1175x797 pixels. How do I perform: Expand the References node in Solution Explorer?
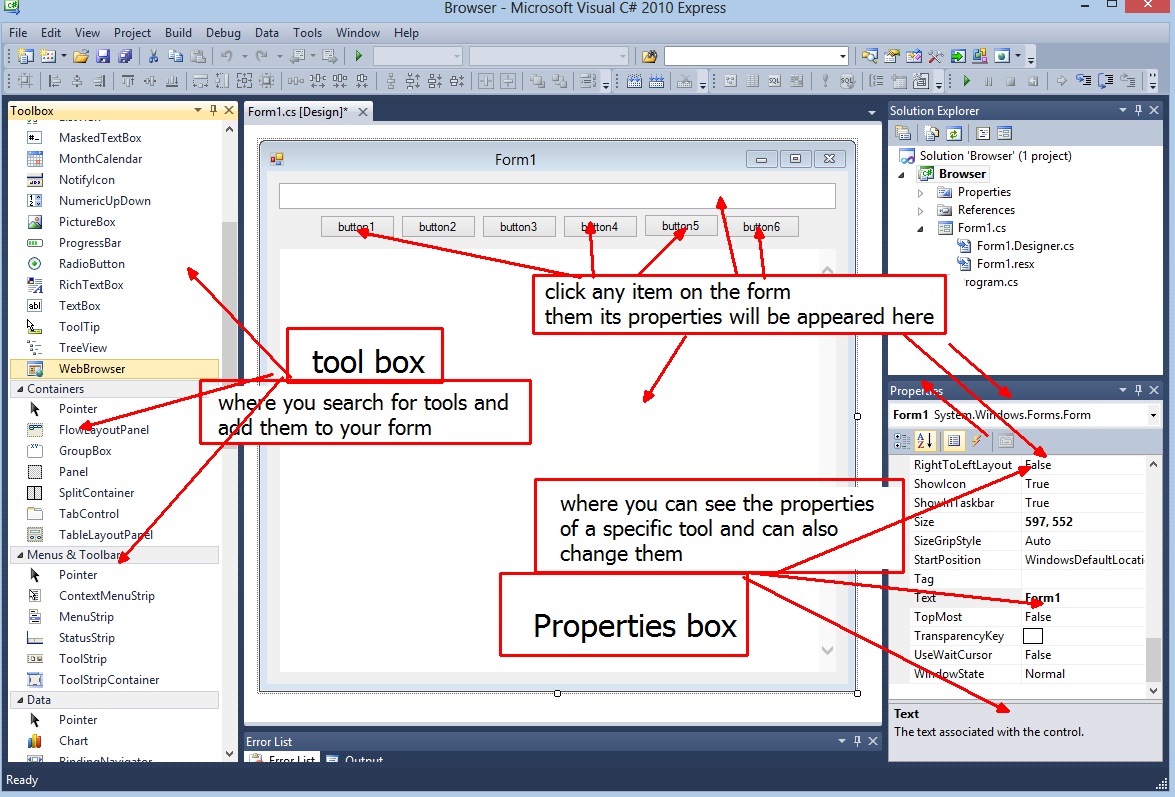(x=921, y=210)
